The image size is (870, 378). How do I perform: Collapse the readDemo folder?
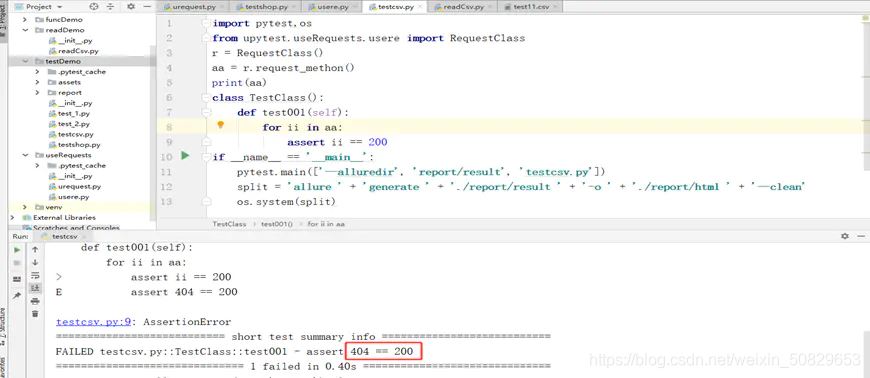pos(25,30)
